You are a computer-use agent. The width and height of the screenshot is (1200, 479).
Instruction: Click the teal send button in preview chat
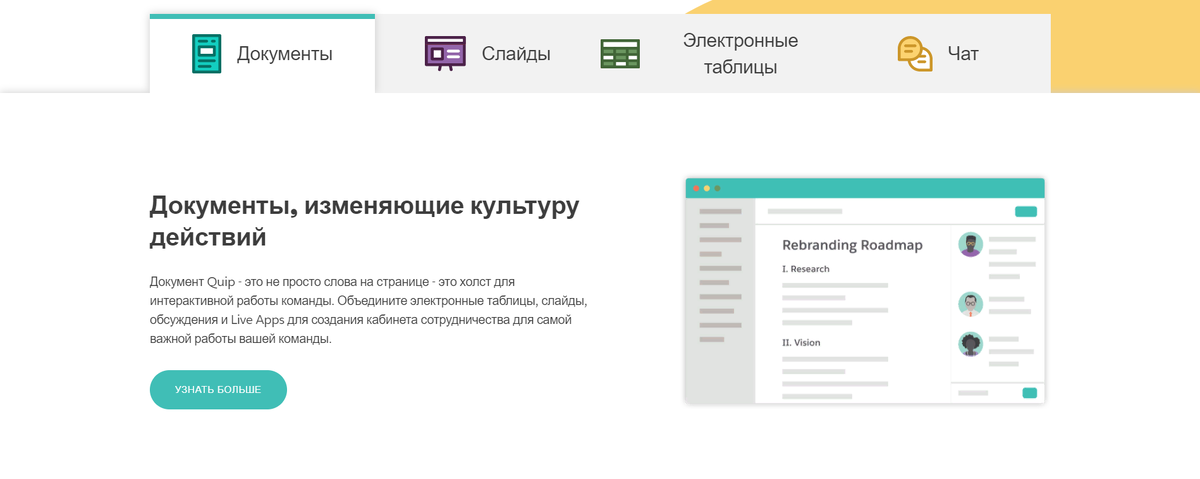[x=1030, y=393]
